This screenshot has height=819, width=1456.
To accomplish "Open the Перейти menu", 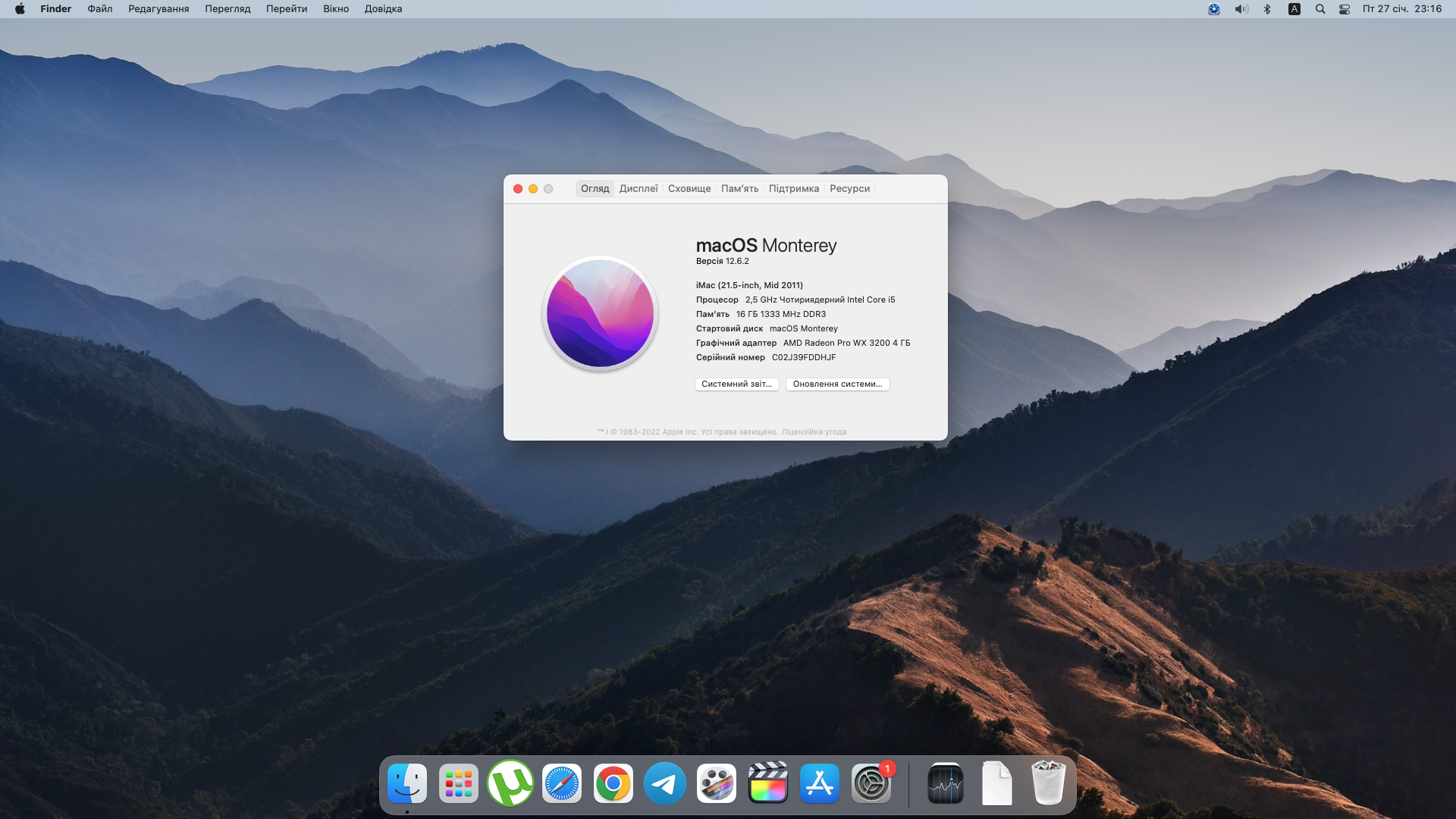I will click(x=287, y=9).
